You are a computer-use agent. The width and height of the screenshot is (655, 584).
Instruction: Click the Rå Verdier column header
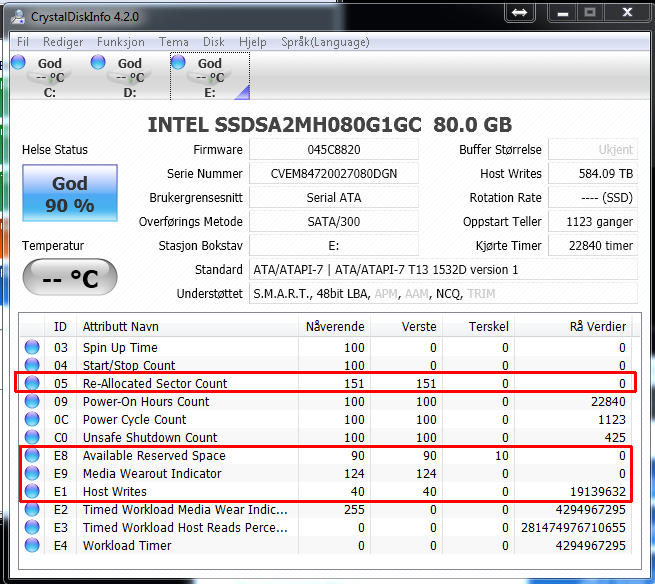pos(573,326)
